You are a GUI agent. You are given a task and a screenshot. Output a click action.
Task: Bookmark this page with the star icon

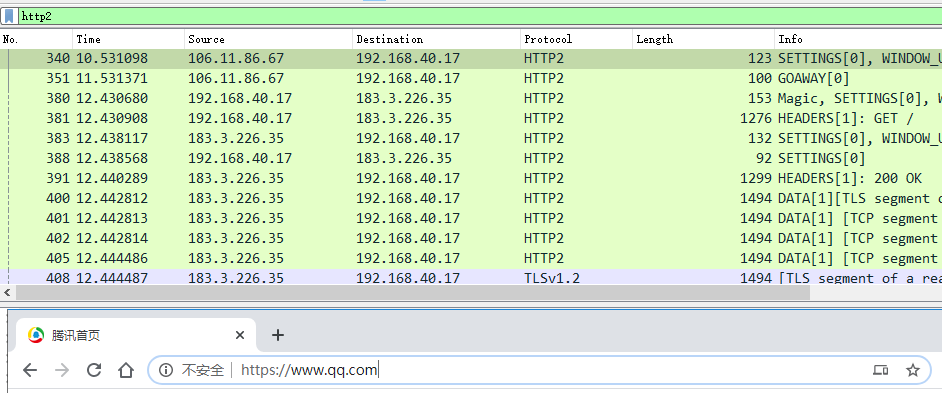(913, 370)
